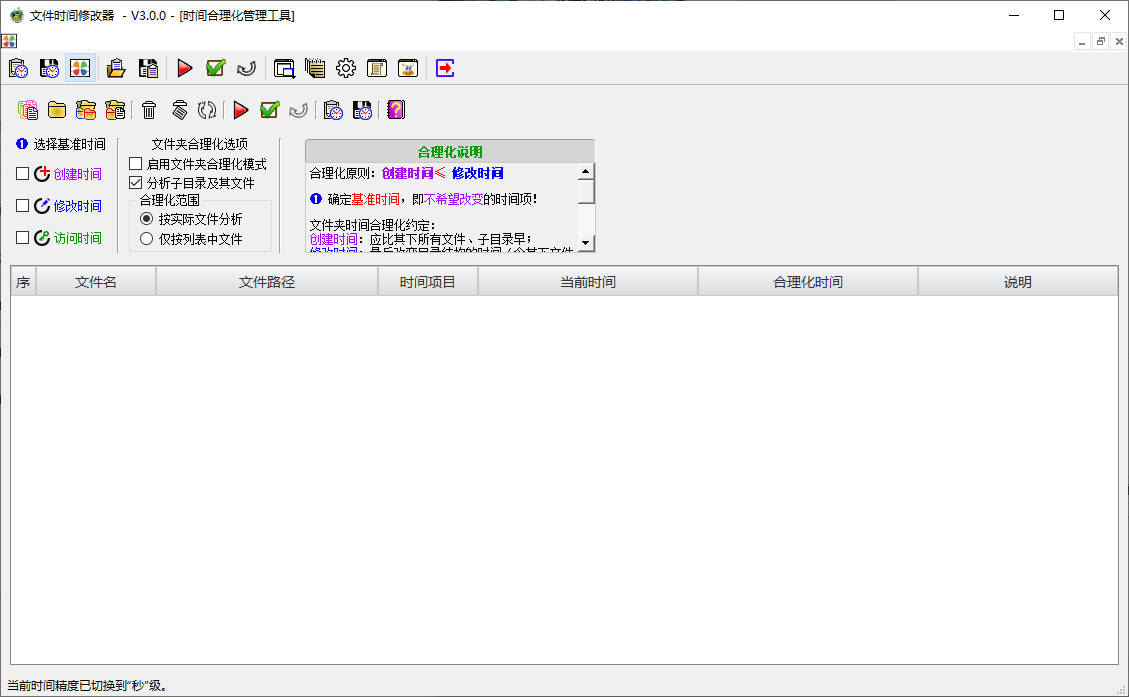Click the 文件名 column header

tap(96, 282)
